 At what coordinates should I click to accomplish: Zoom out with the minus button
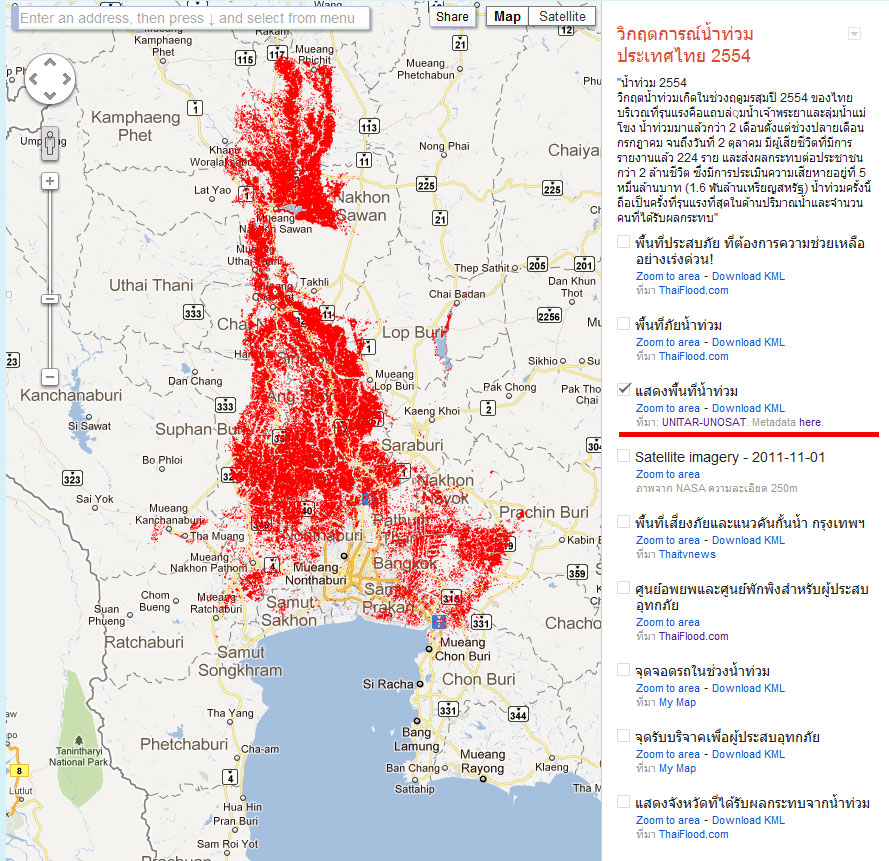point(50,376)
